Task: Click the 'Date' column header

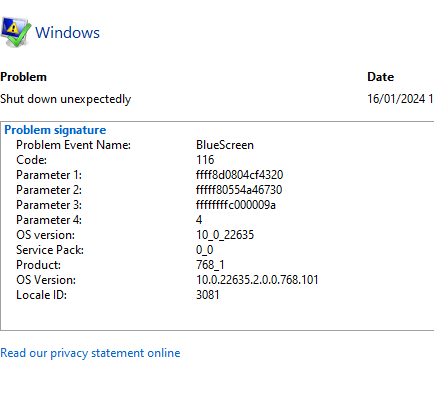Action: [380, 77]
